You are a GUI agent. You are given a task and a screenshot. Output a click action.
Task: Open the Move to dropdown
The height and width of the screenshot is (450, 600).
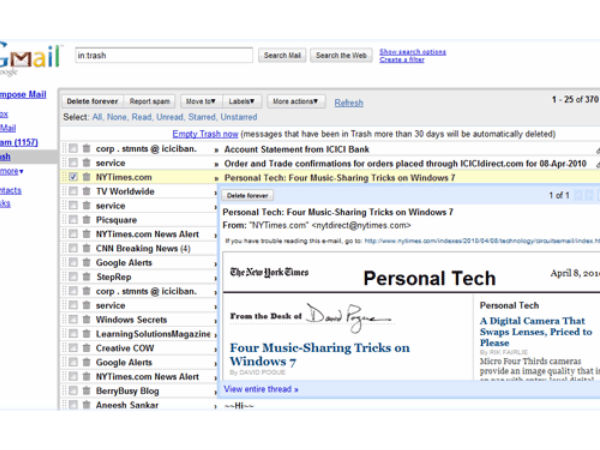pyautogui.click(x=199, y=102)
